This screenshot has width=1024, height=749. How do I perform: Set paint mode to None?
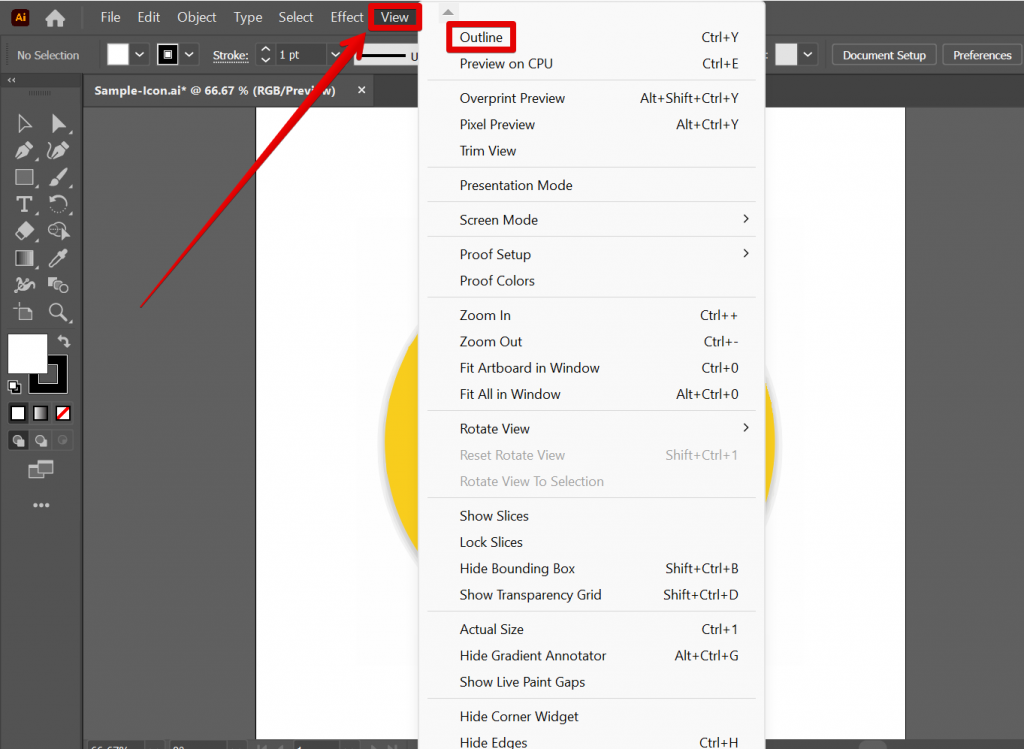(x=62, y=413)
